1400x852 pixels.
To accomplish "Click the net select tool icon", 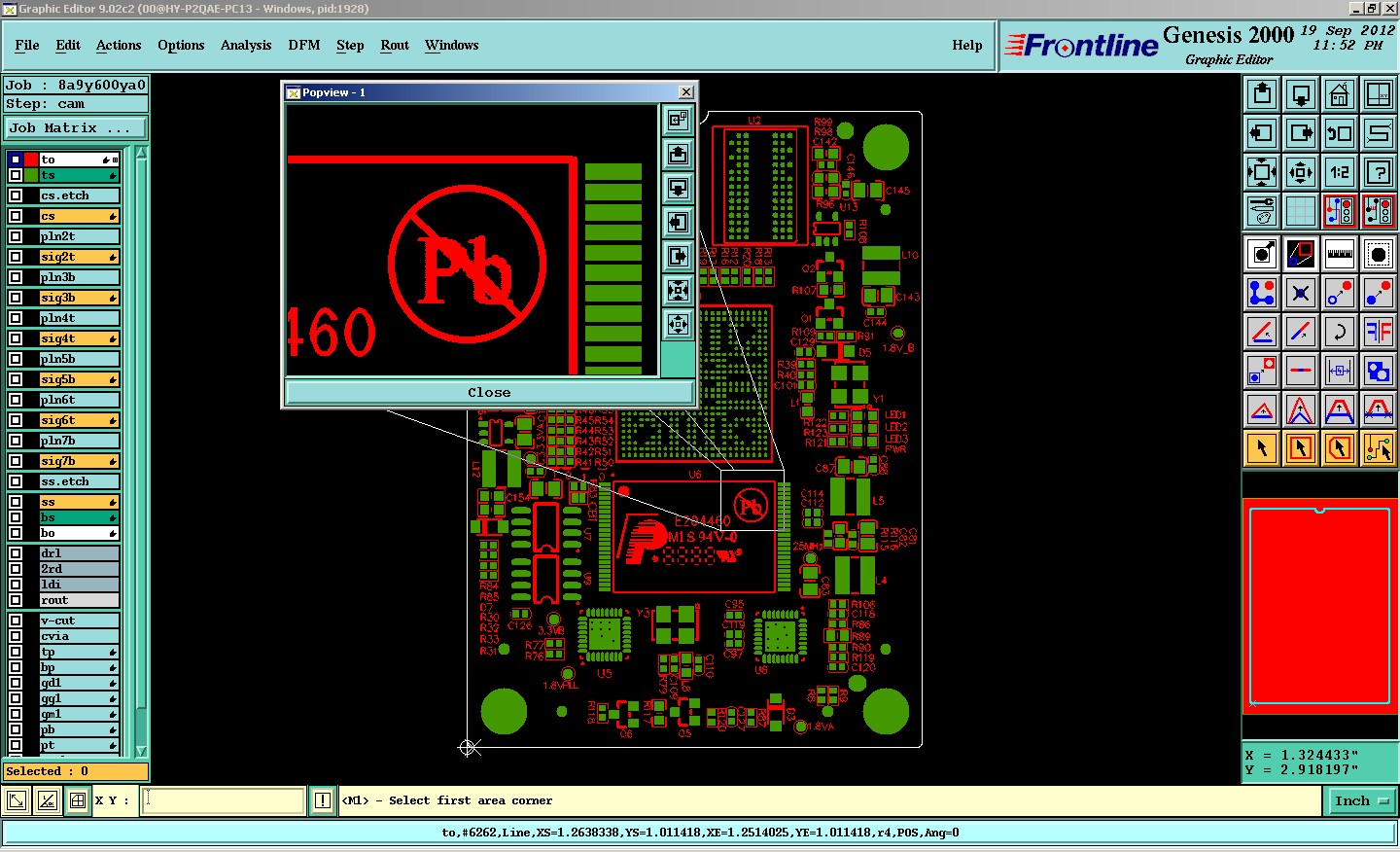I will click(x=1379, y=448).
